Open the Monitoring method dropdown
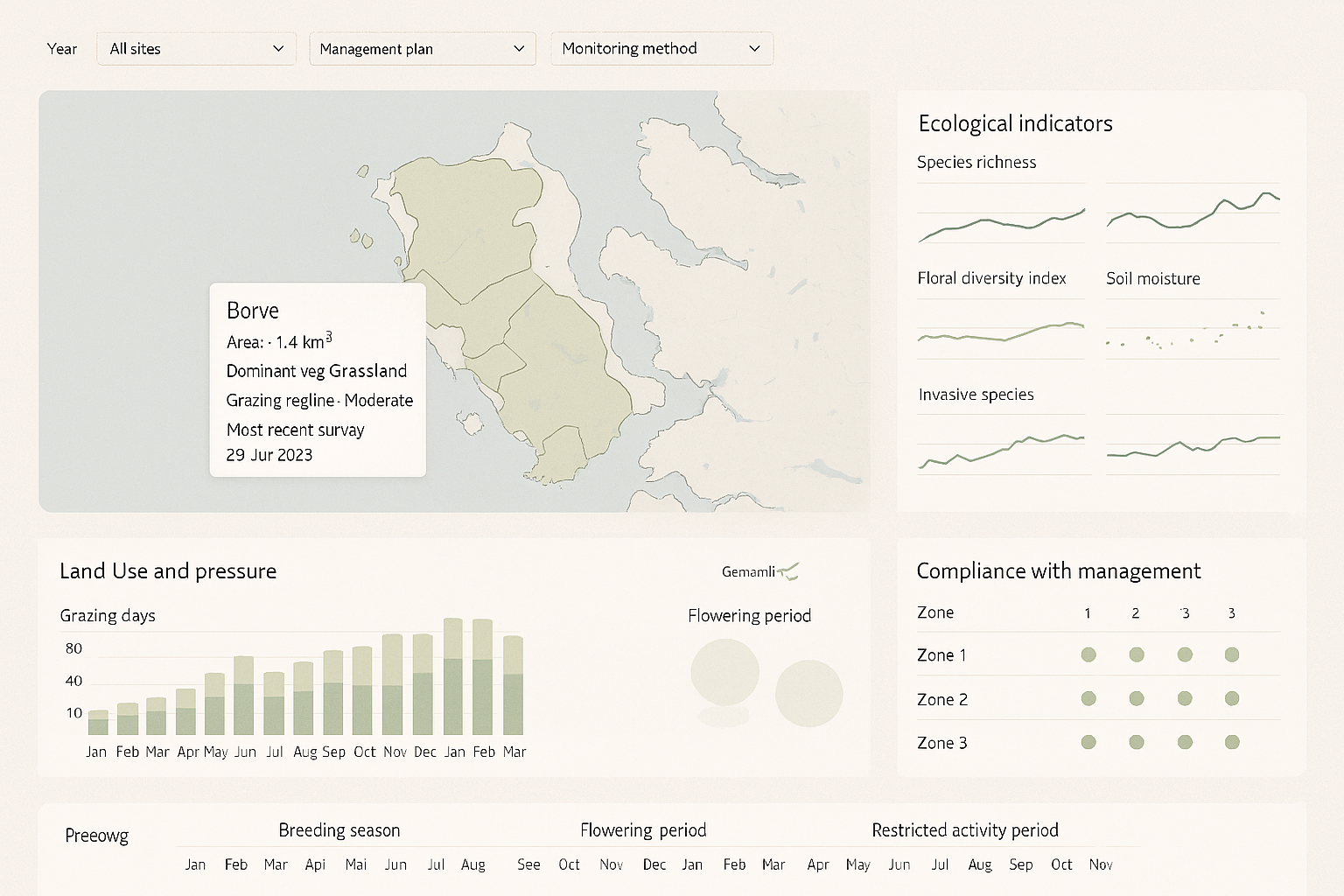 [x=661, y=48]
